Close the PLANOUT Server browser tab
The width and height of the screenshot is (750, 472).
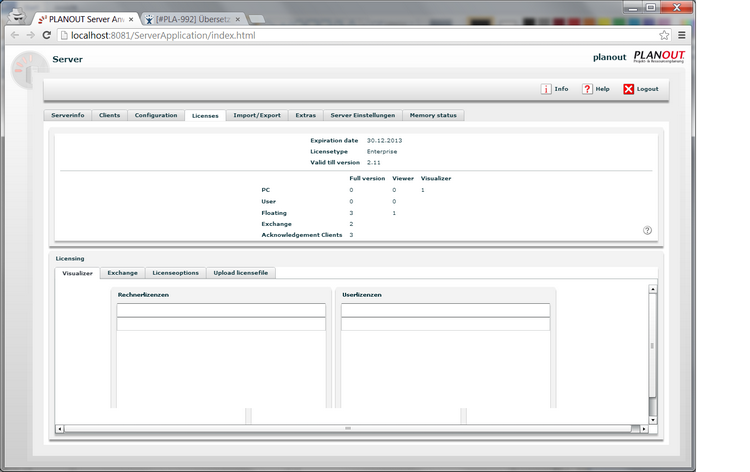[131, 20]
